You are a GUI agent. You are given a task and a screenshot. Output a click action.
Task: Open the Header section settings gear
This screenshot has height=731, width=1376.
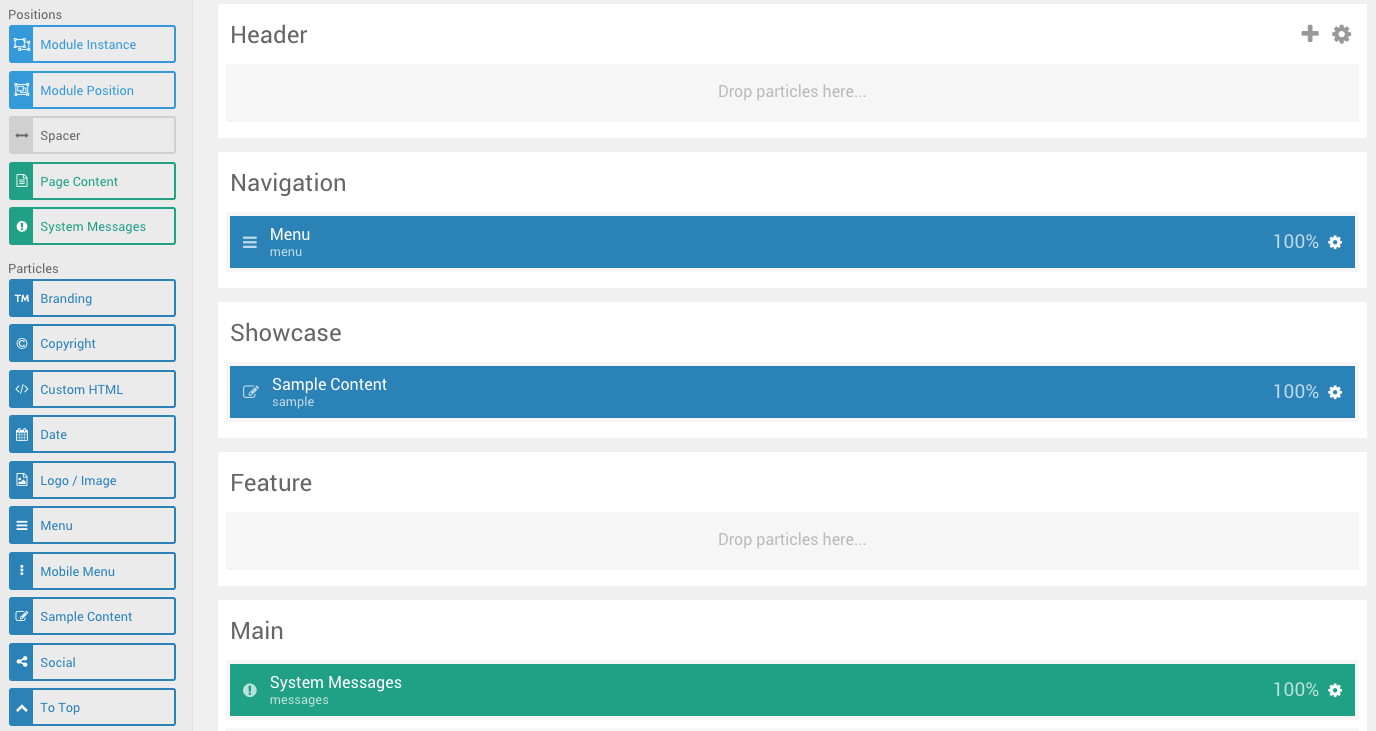click(1341, 33)
